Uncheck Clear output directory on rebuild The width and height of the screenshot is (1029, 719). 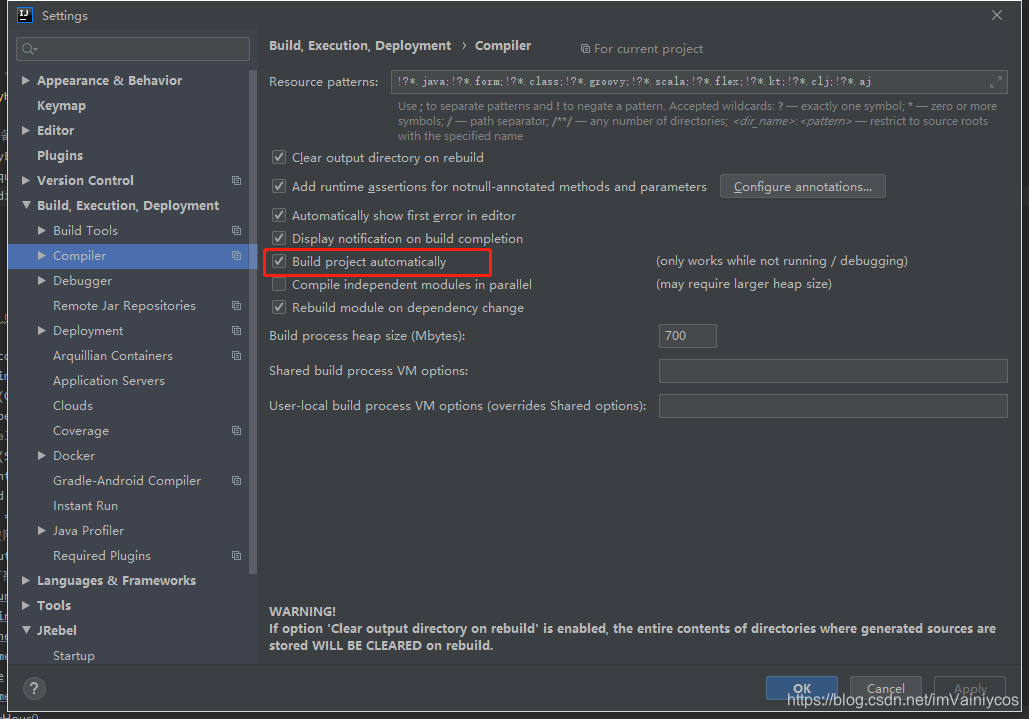click(279, 157)
